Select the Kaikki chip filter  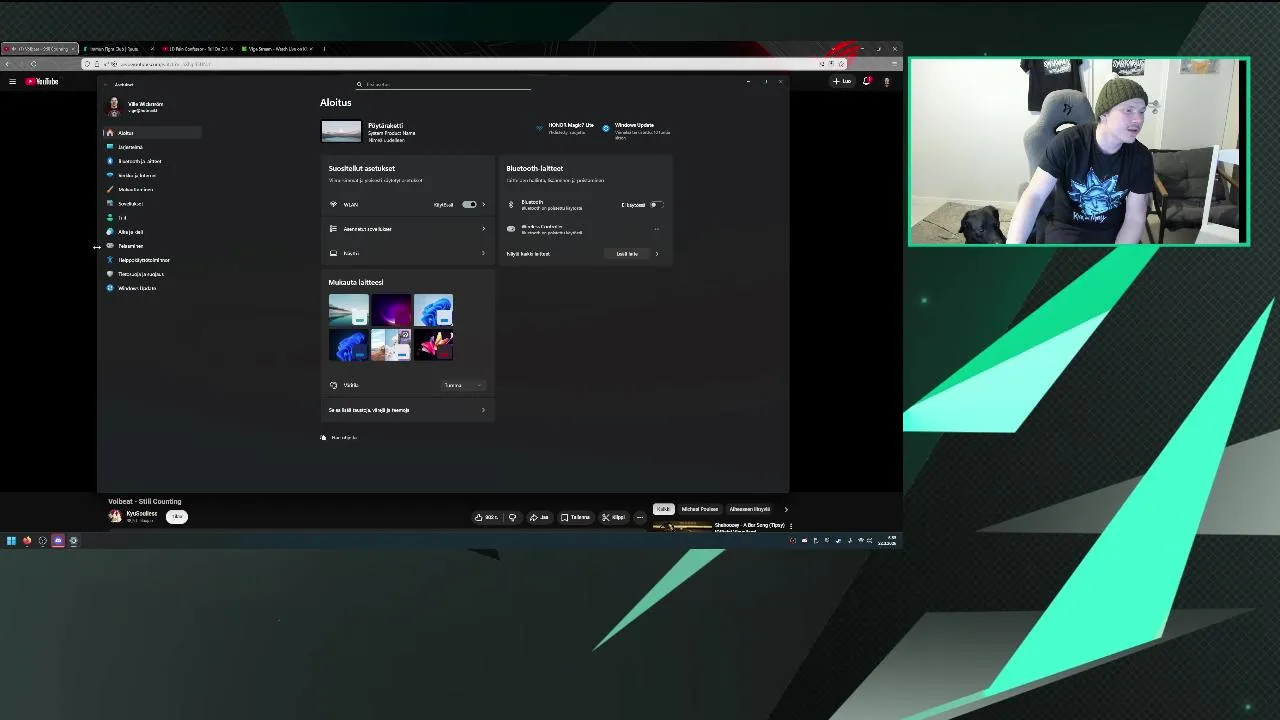664,509
